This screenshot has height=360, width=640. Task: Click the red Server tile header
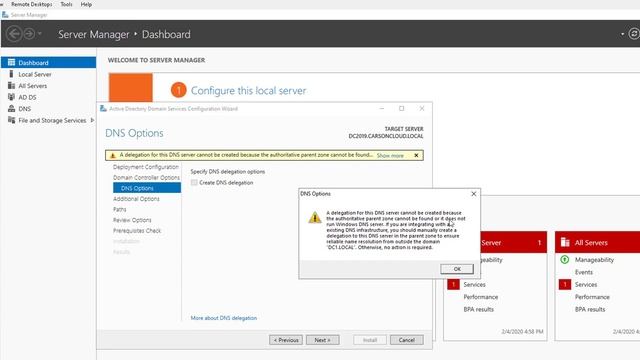click(x=513, y=242)
